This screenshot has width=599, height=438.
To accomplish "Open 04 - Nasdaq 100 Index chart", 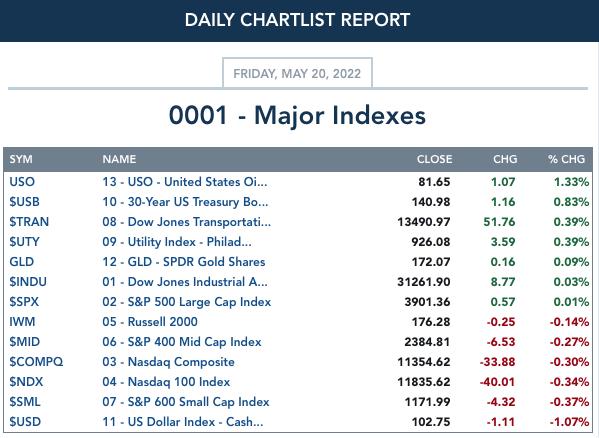I will coord(166,382).
